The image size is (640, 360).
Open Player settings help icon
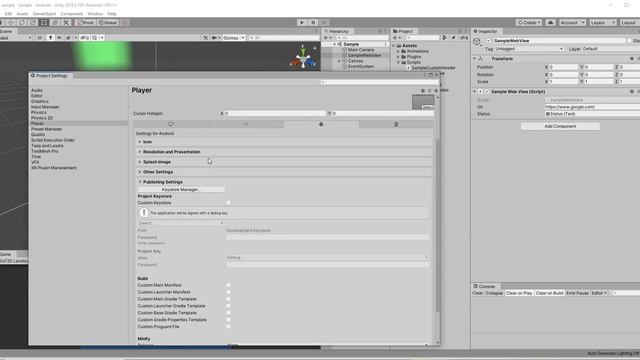coord(423,91)
